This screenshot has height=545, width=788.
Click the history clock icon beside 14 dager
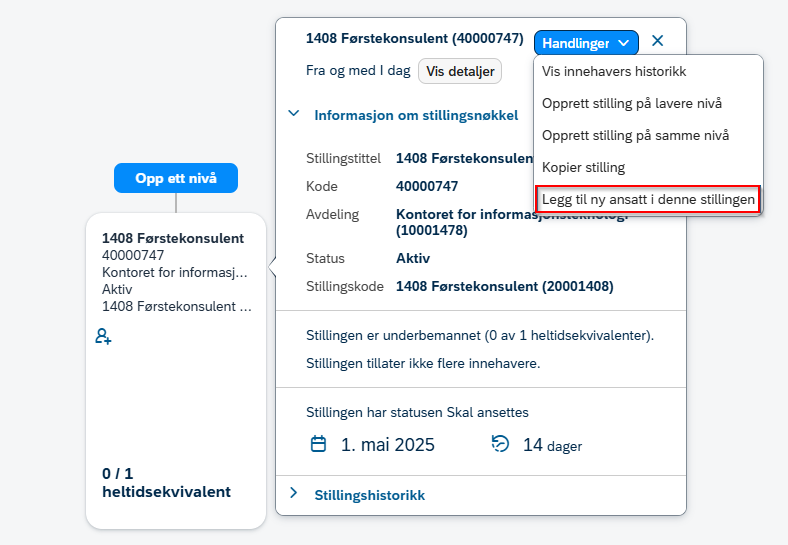click(500, 444)
